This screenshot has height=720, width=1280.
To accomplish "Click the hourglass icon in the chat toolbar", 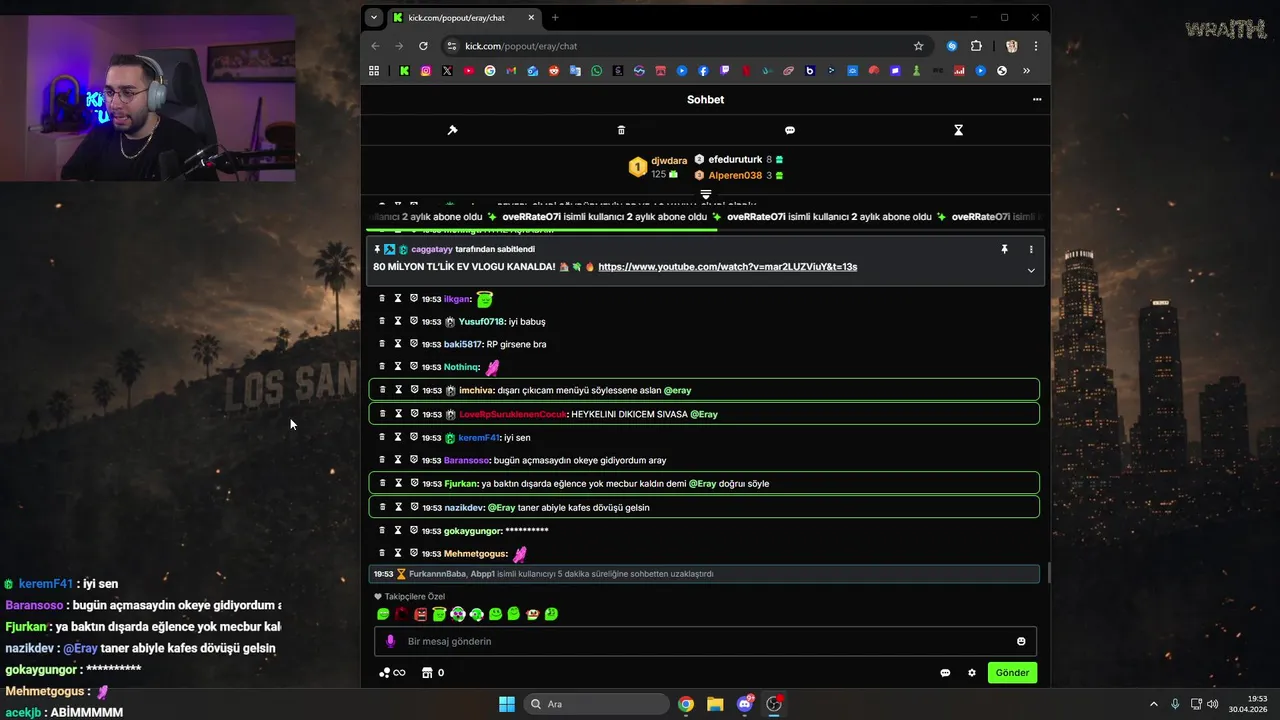I will [x=958, y=130].
